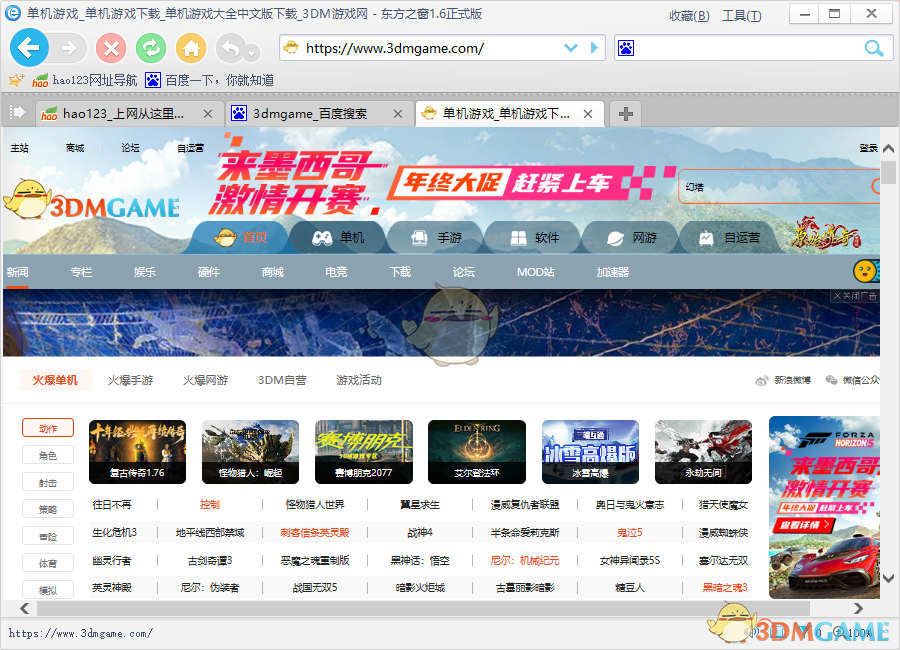Click the 3DMGAME site logo
The image size is (900, 650).
coord(92,200)
